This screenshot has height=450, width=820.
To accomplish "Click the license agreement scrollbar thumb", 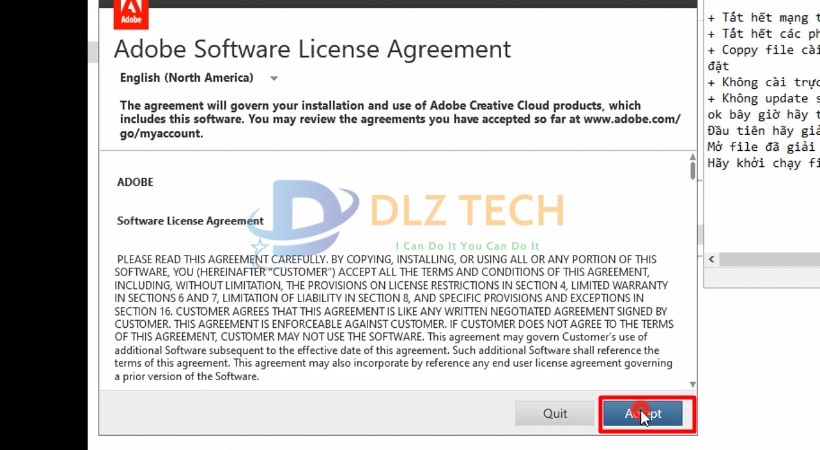I will (692, 171).
